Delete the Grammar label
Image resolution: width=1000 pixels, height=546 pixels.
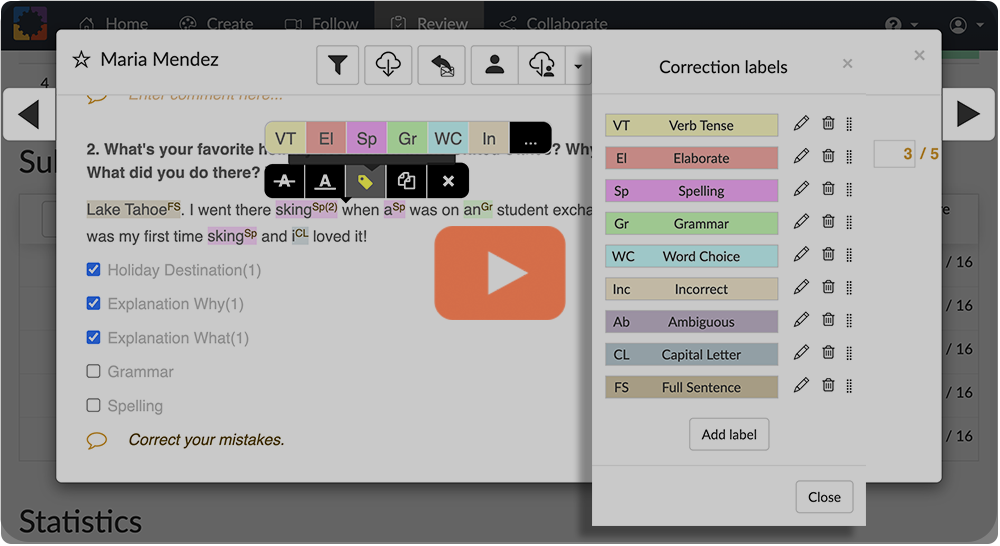pos(828,221)
